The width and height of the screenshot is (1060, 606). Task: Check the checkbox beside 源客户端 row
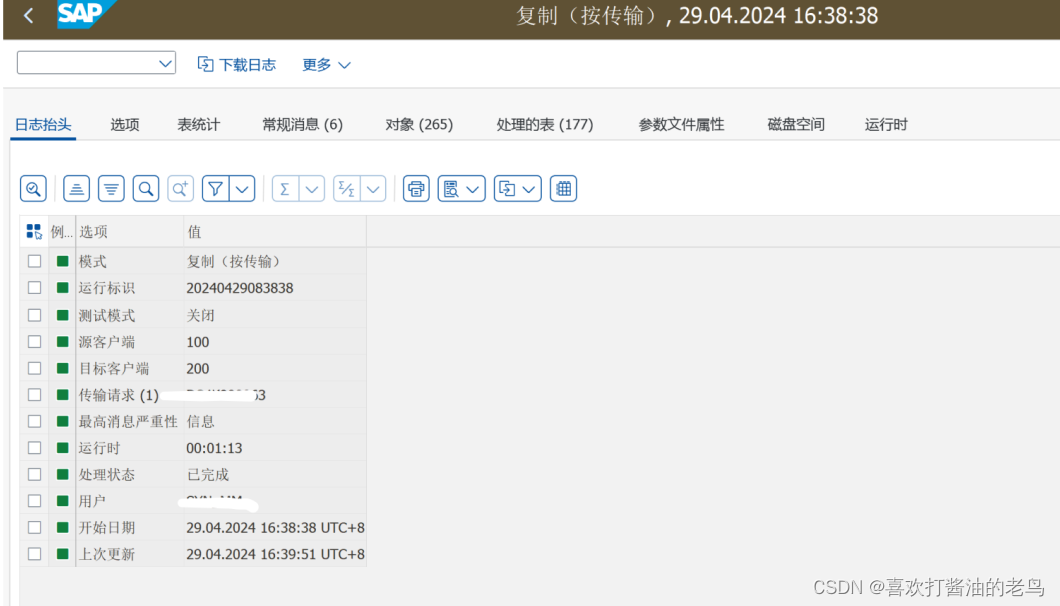coord(34,340)
